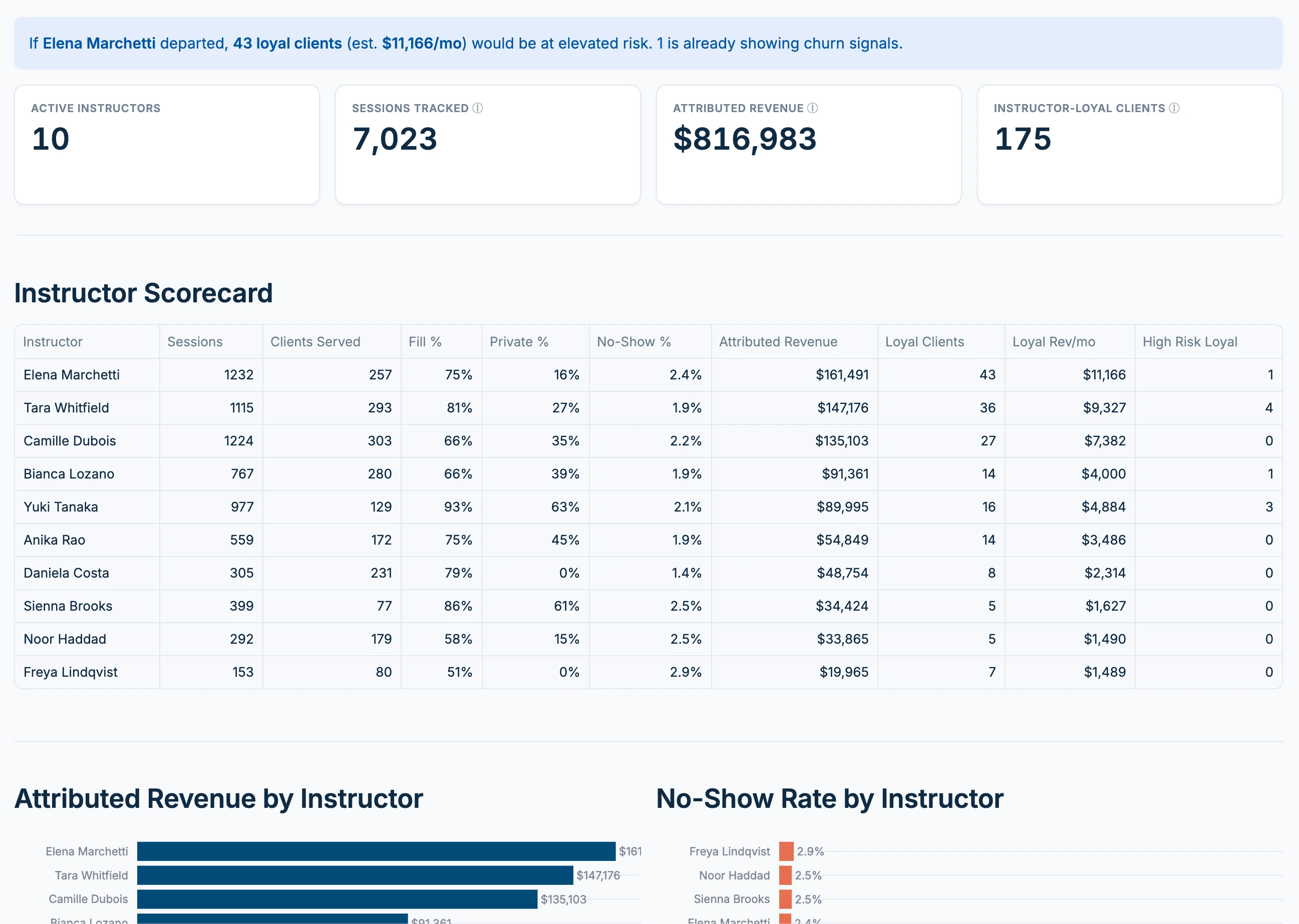Select the Daniela Costa instructor name

[67, 573]
